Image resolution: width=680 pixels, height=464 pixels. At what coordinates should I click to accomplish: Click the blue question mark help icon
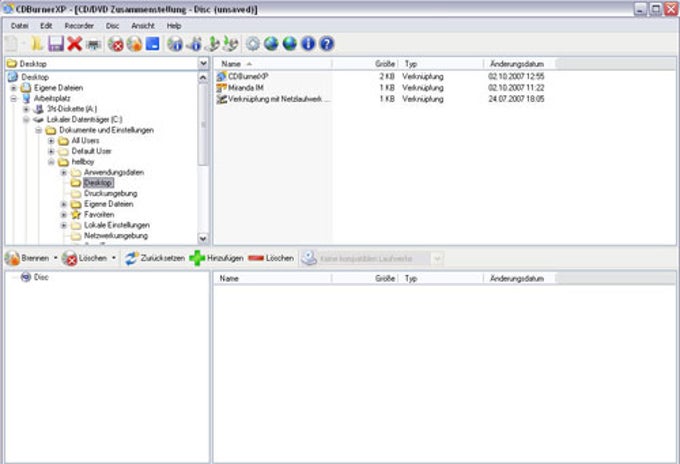coord(327,44)
